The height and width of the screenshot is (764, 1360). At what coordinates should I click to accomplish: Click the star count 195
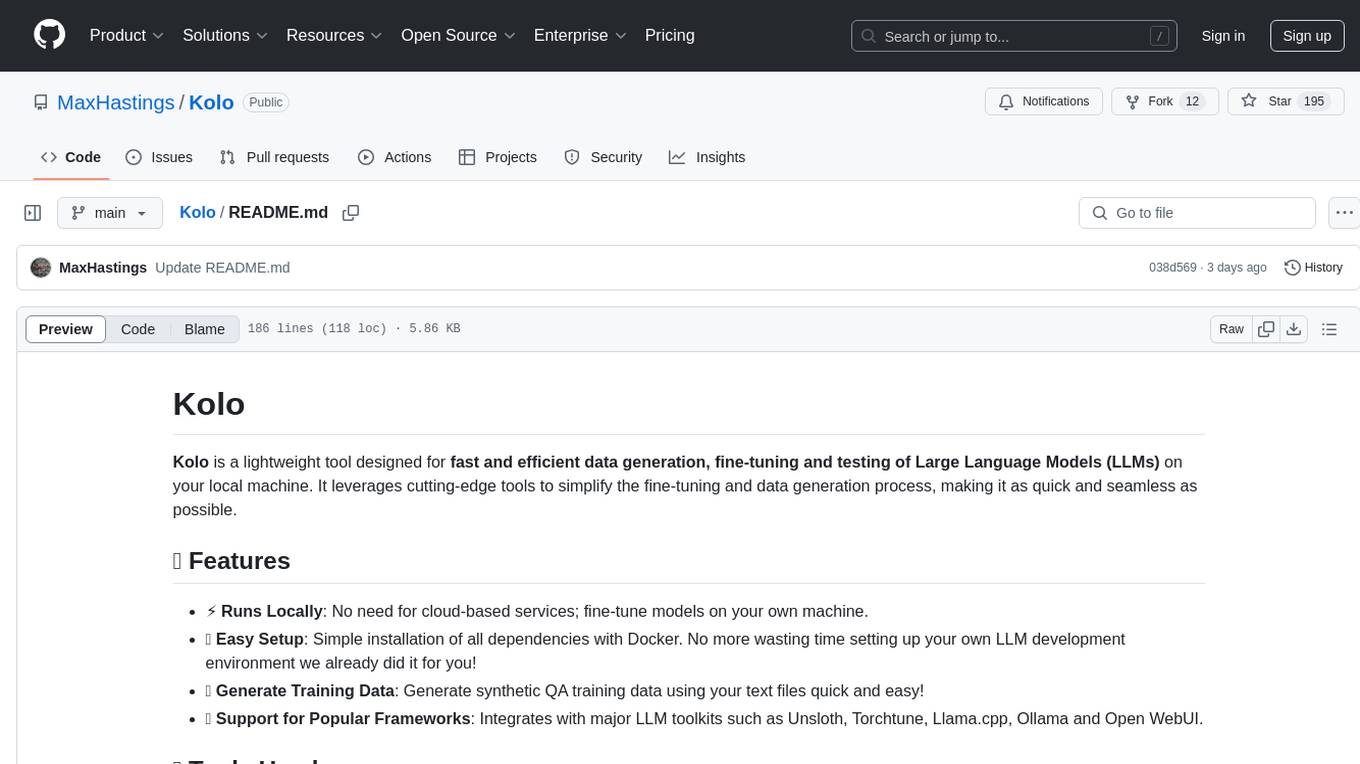[x=1314, y=101]
